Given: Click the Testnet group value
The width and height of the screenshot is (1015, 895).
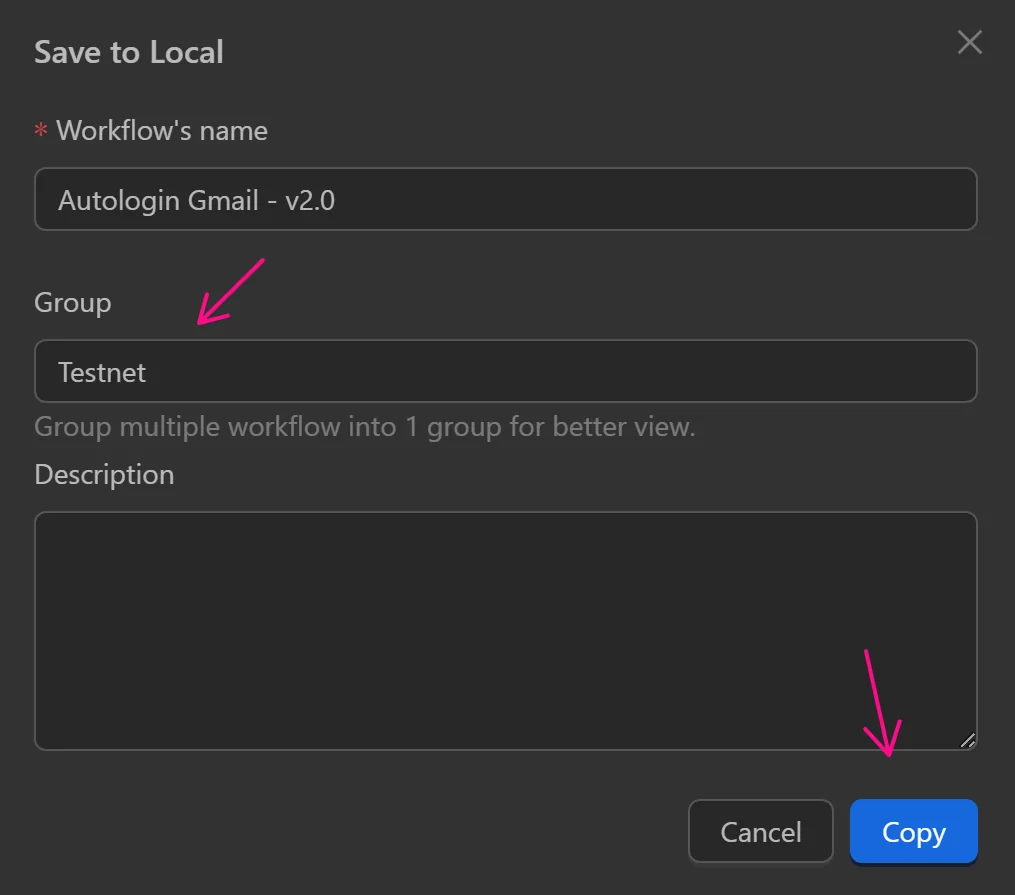Looking at the screenshot, I should pos(101,371).
